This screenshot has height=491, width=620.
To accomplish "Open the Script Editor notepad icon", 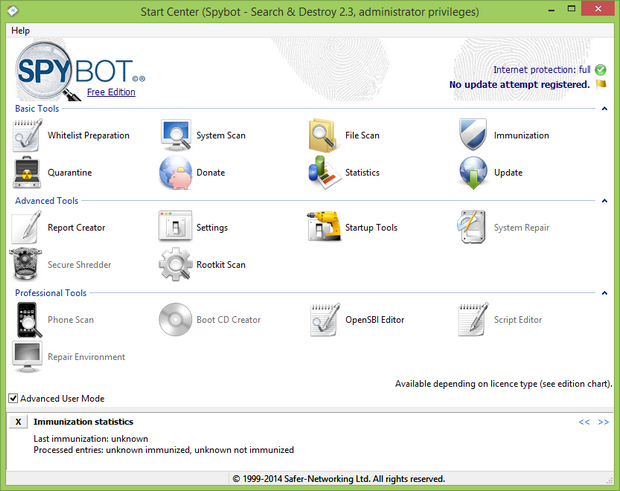I will [473, 320].
